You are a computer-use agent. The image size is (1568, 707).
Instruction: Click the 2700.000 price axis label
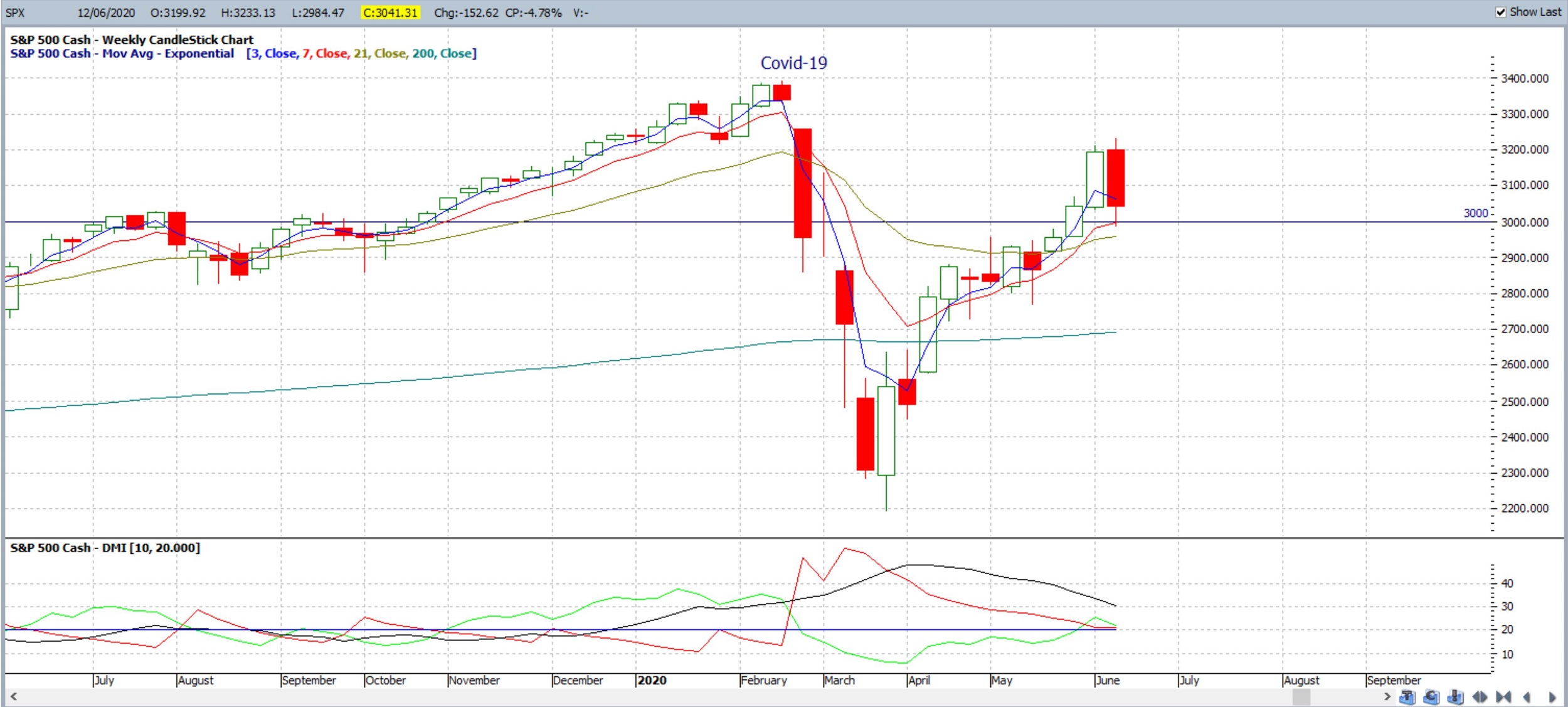[x=1525, y=329]
